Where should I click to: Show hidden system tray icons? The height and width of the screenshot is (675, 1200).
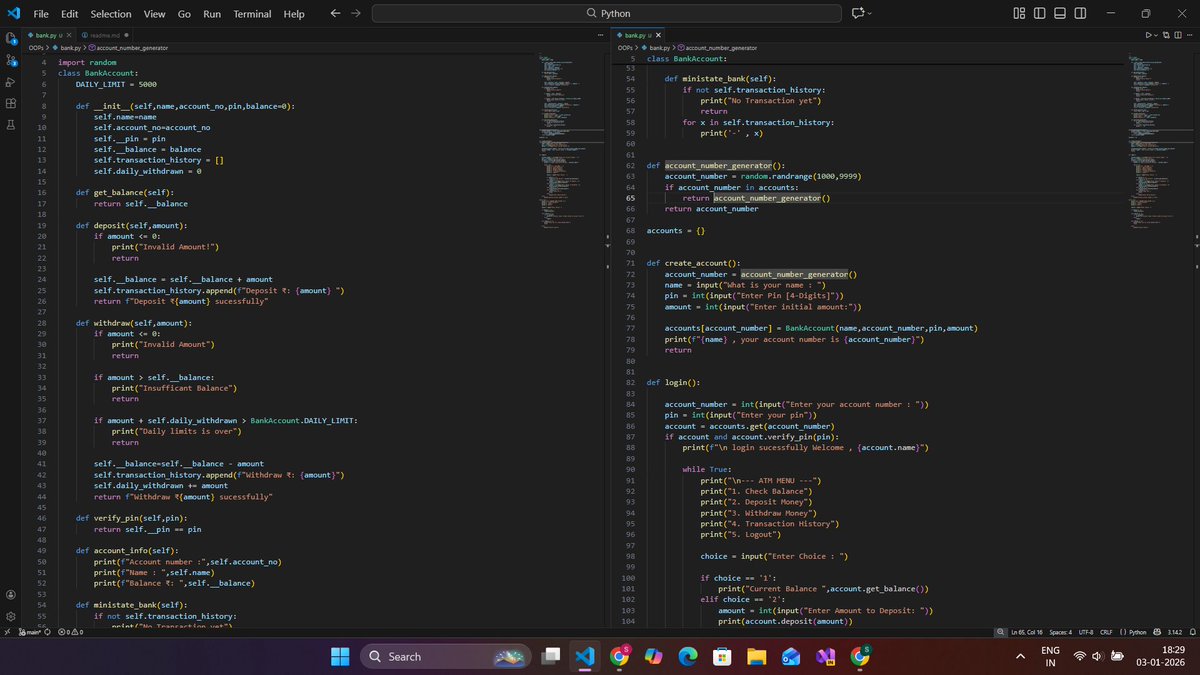point(1020,657)
